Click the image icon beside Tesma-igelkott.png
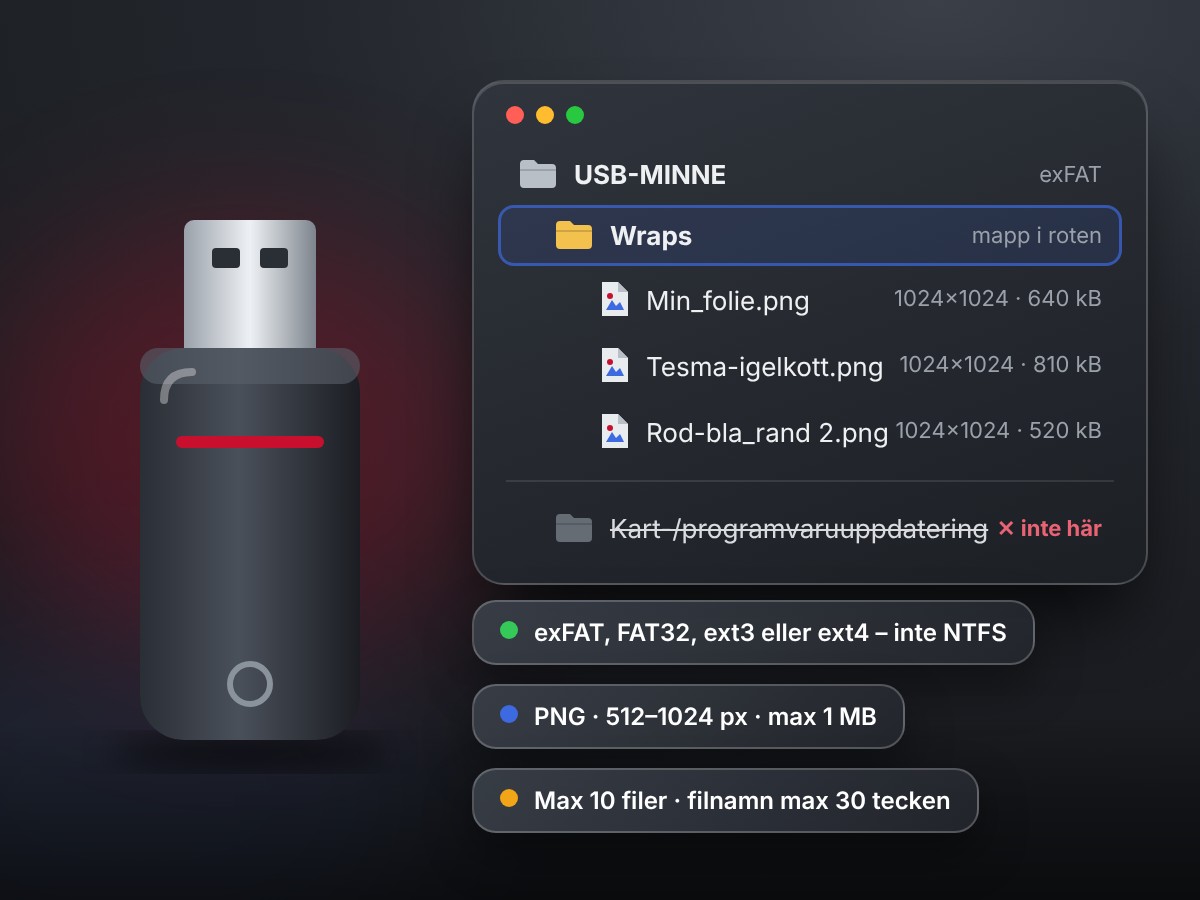Screen dimensions: 1200x900 (615, 365)
